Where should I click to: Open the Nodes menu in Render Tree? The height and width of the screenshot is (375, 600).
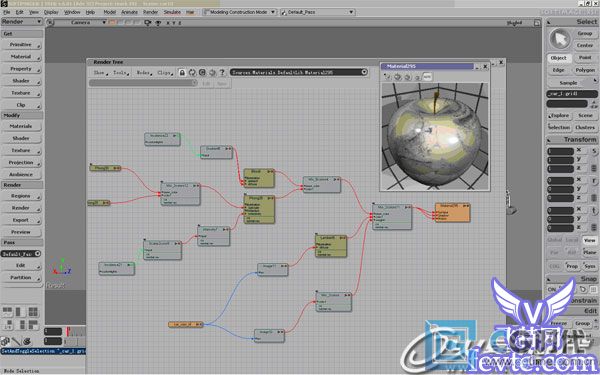144,72
